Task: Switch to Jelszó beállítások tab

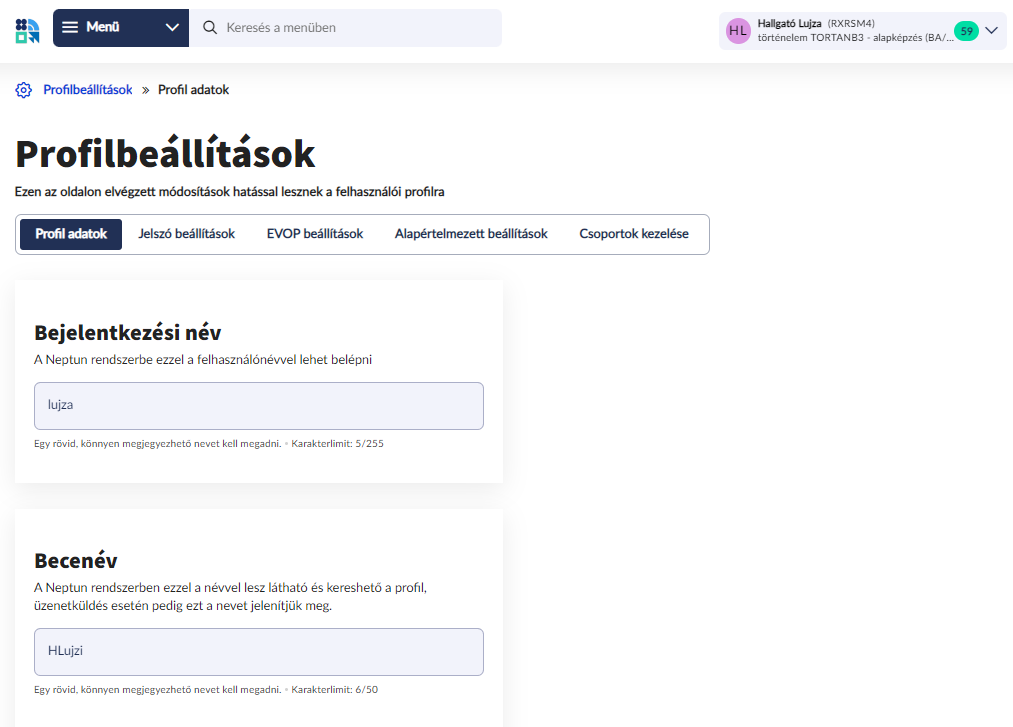Action: pos(186,234)
